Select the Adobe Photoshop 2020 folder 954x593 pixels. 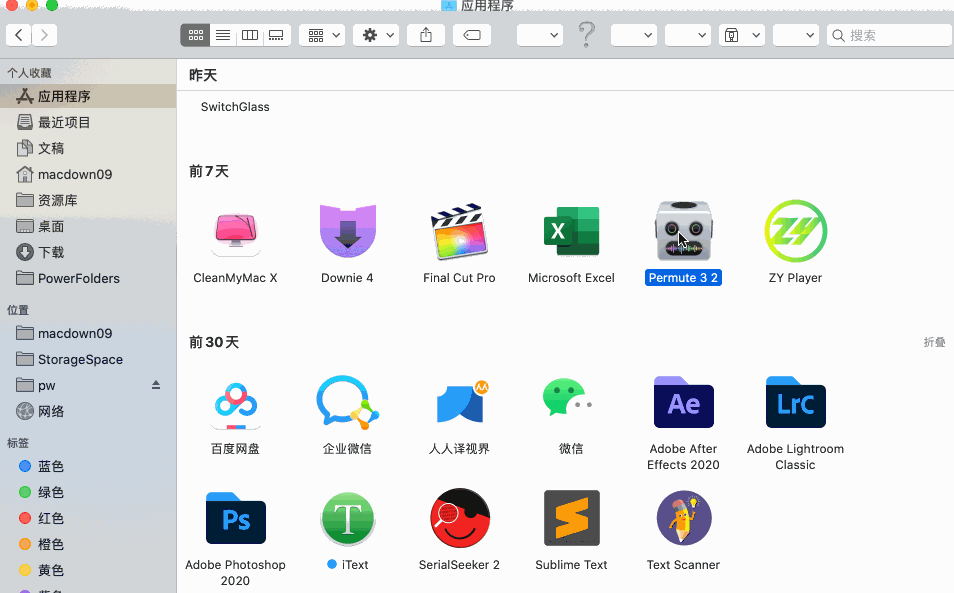click(236, 518)
